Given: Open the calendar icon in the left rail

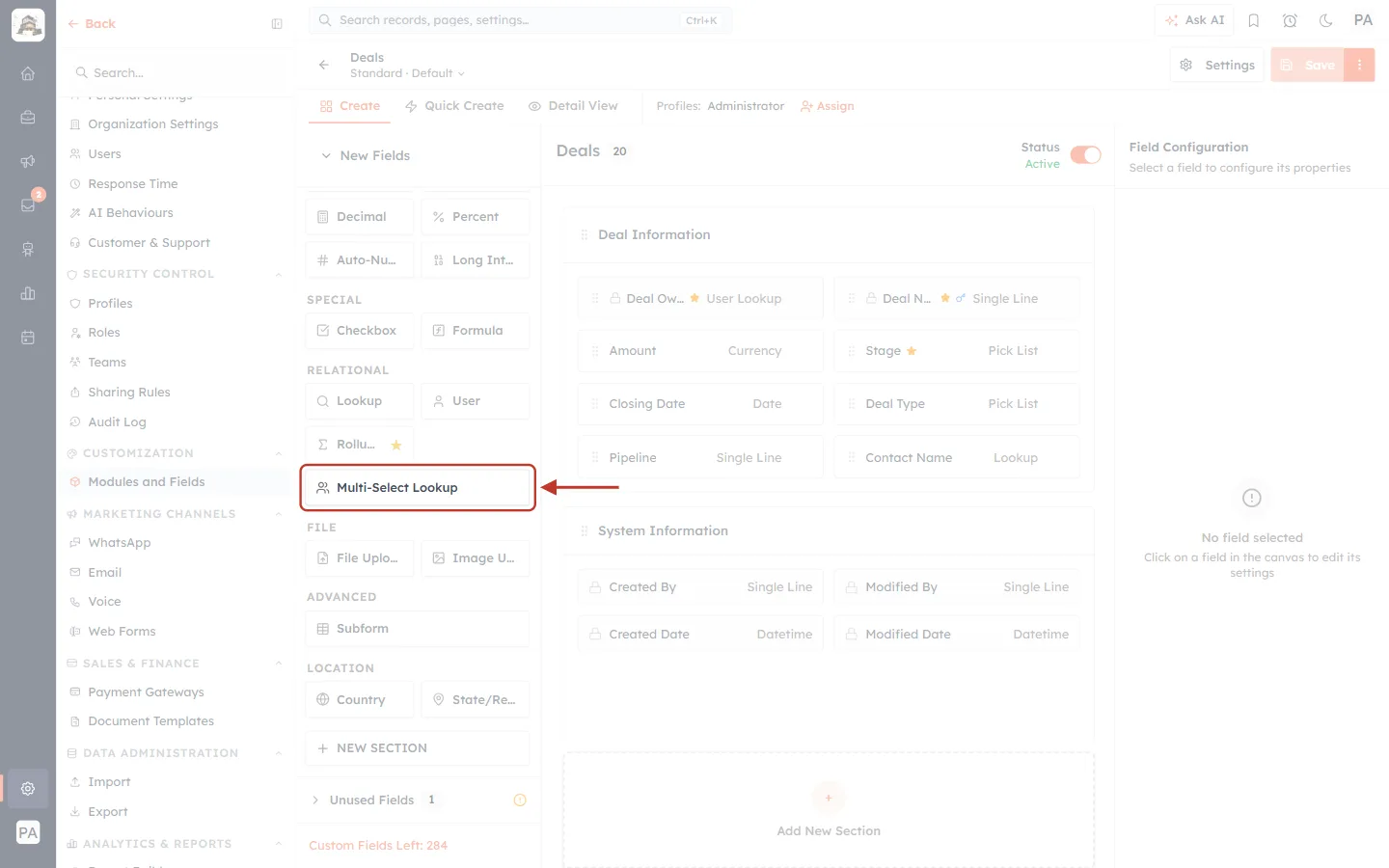Looking at the screenshot, I should (28, 338).
